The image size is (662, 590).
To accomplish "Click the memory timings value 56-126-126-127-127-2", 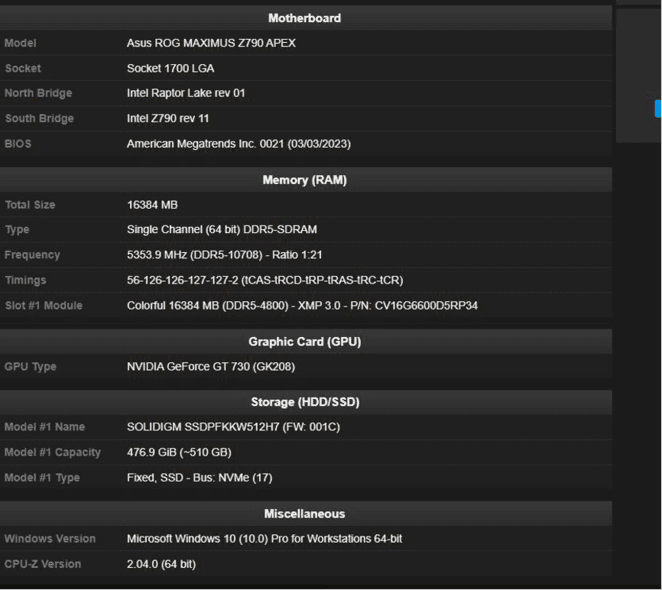I will [x=265, y=280].
